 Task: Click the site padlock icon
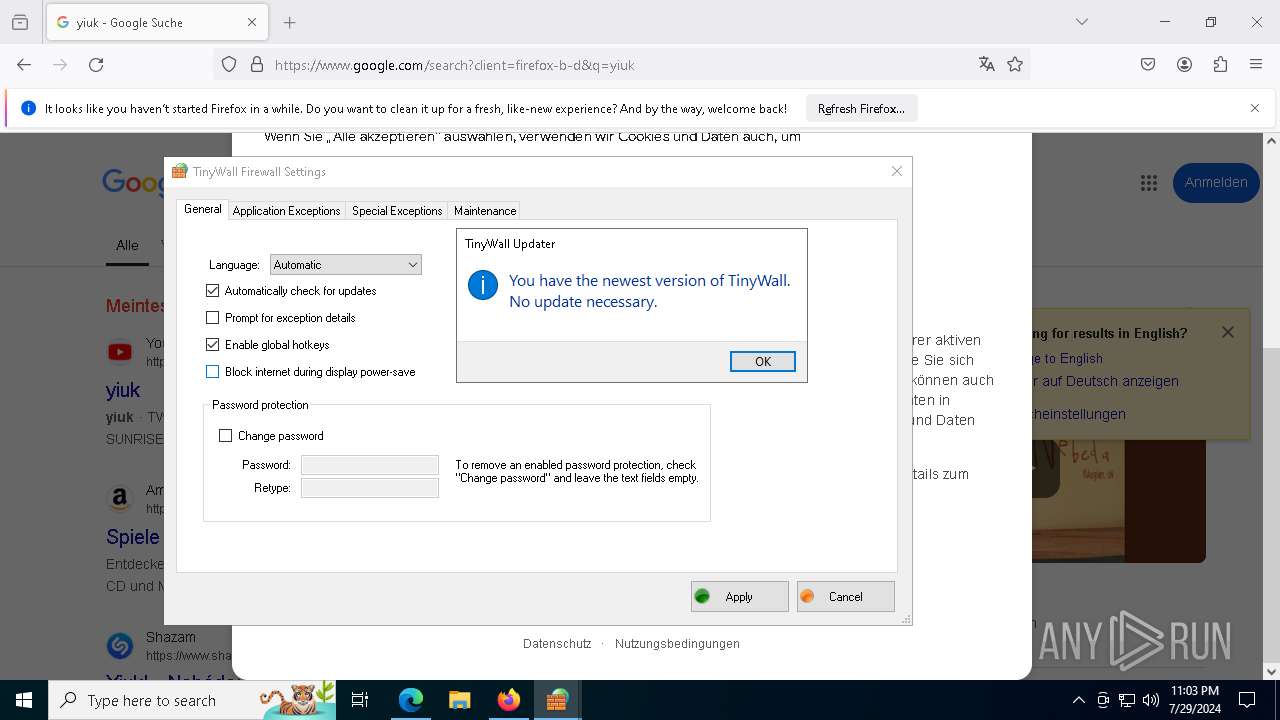pos(257,64)
